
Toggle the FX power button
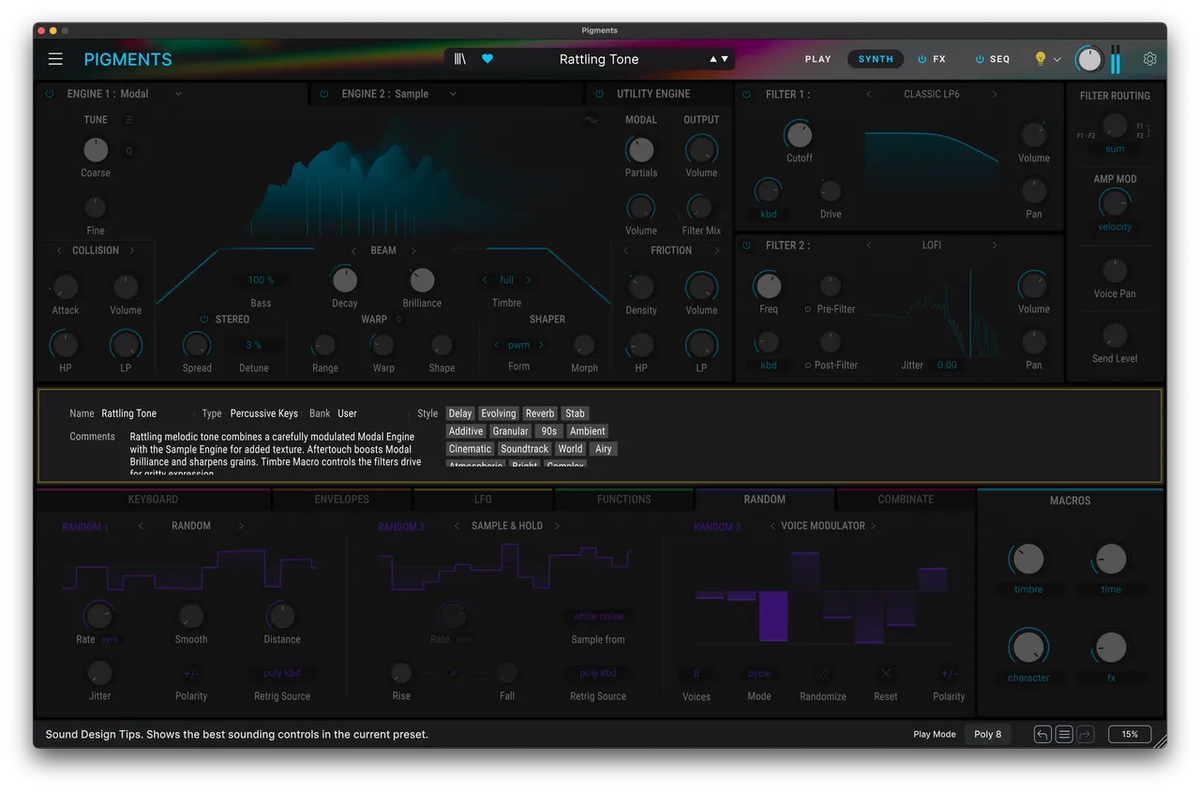click(x=922, y=59)
